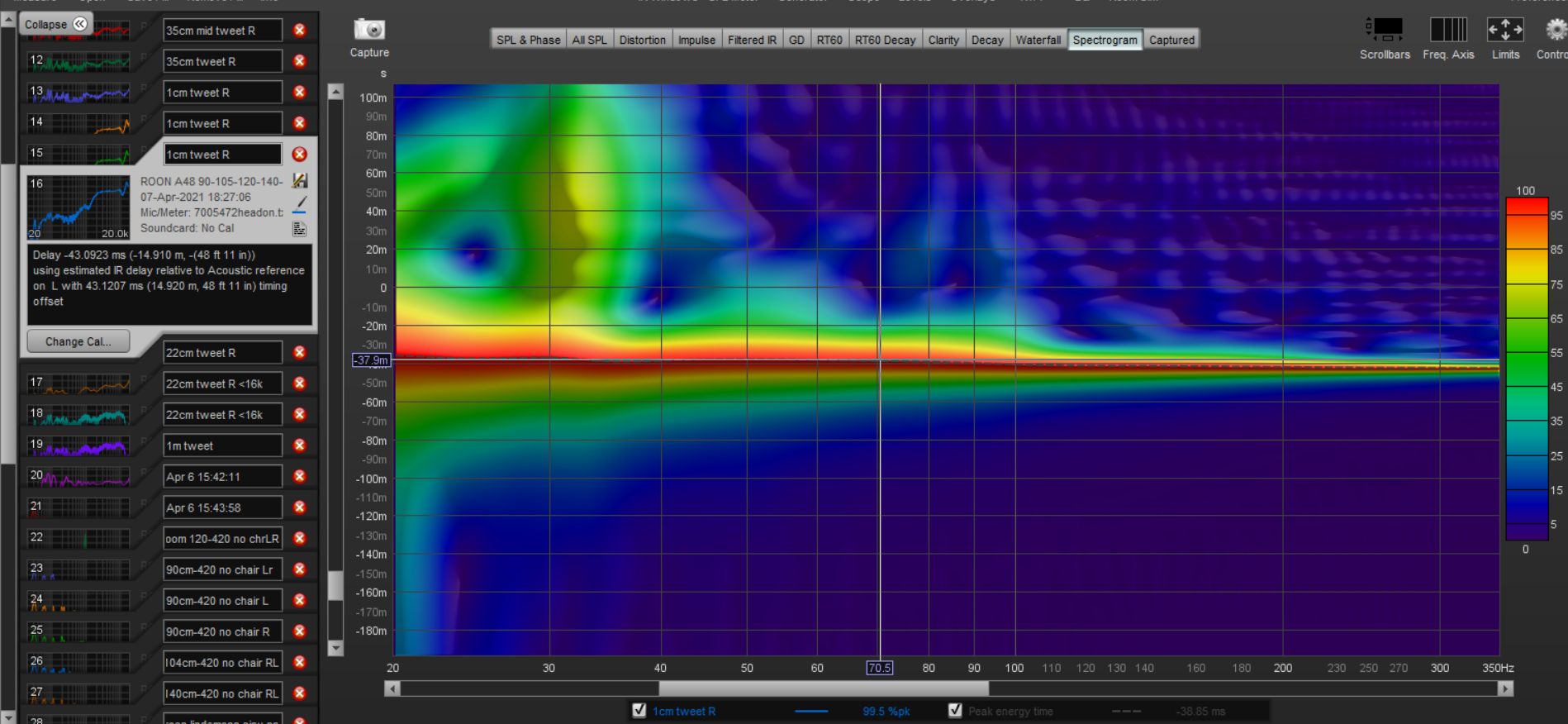Click the -37.9m time cursor label
1568x724 pixels.
[x=371, y=360]
